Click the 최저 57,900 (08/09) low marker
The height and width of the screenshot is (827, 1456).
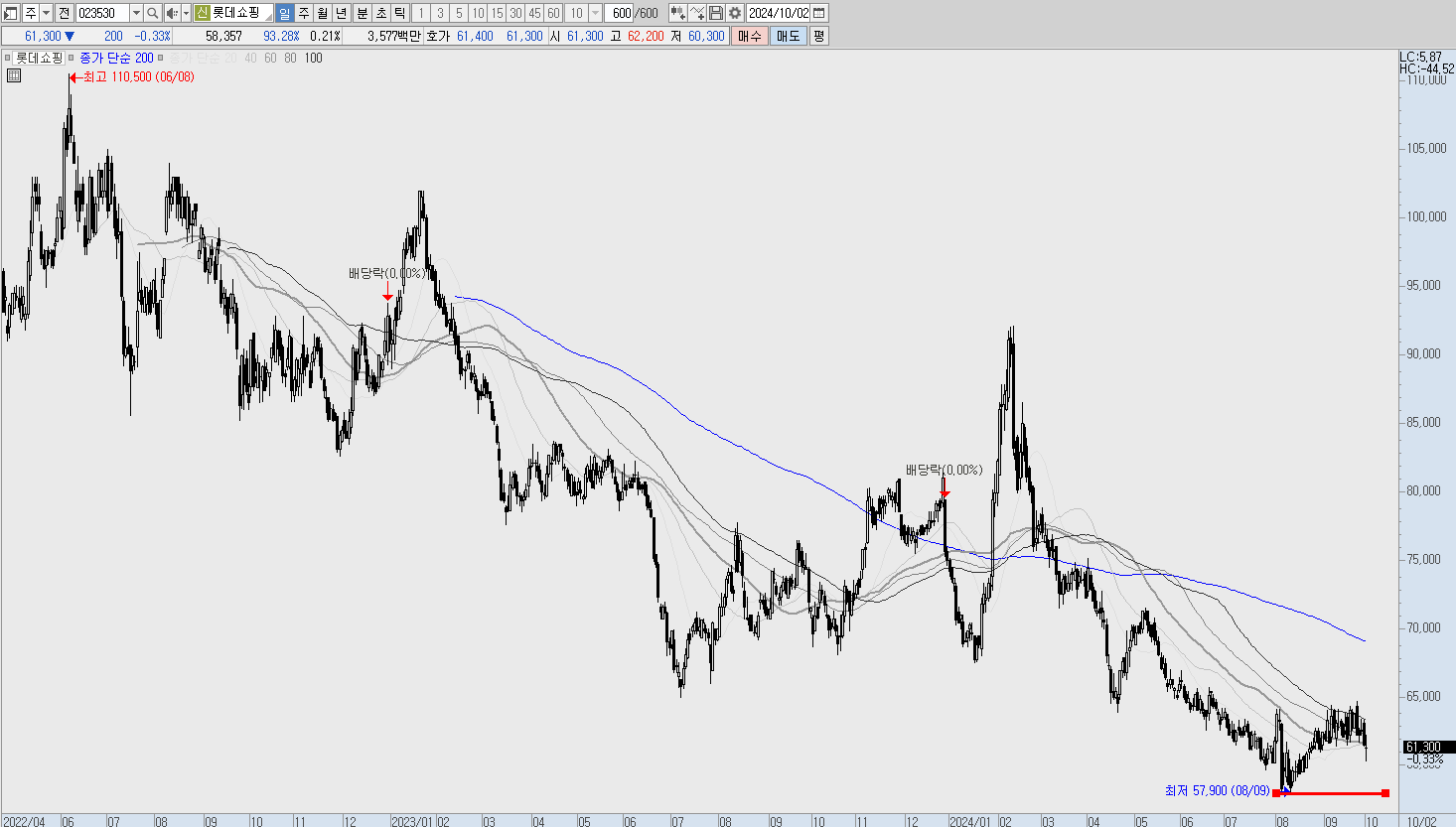1217,790
